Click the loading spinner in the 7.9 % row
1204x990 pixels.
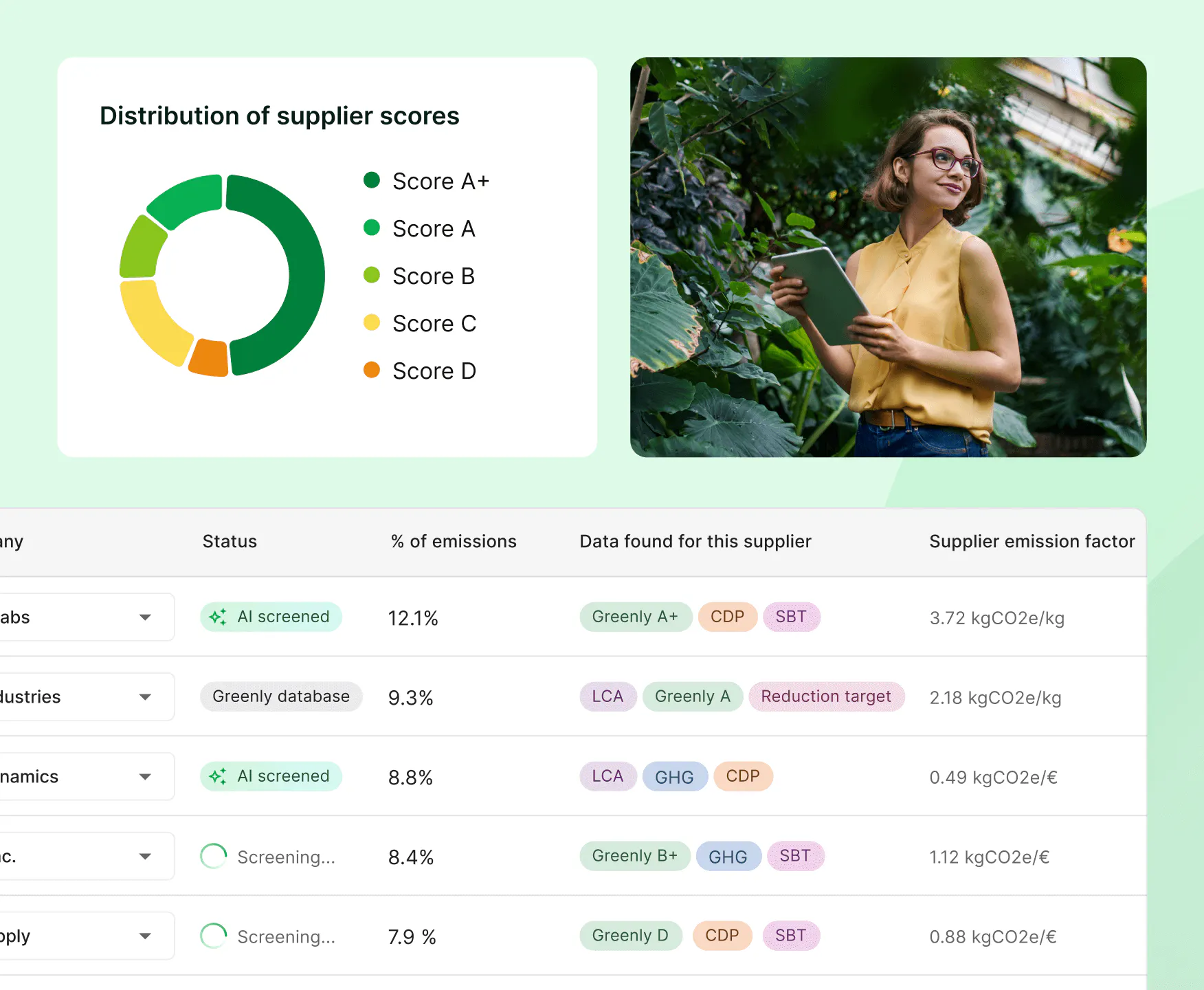click(213, 936)
